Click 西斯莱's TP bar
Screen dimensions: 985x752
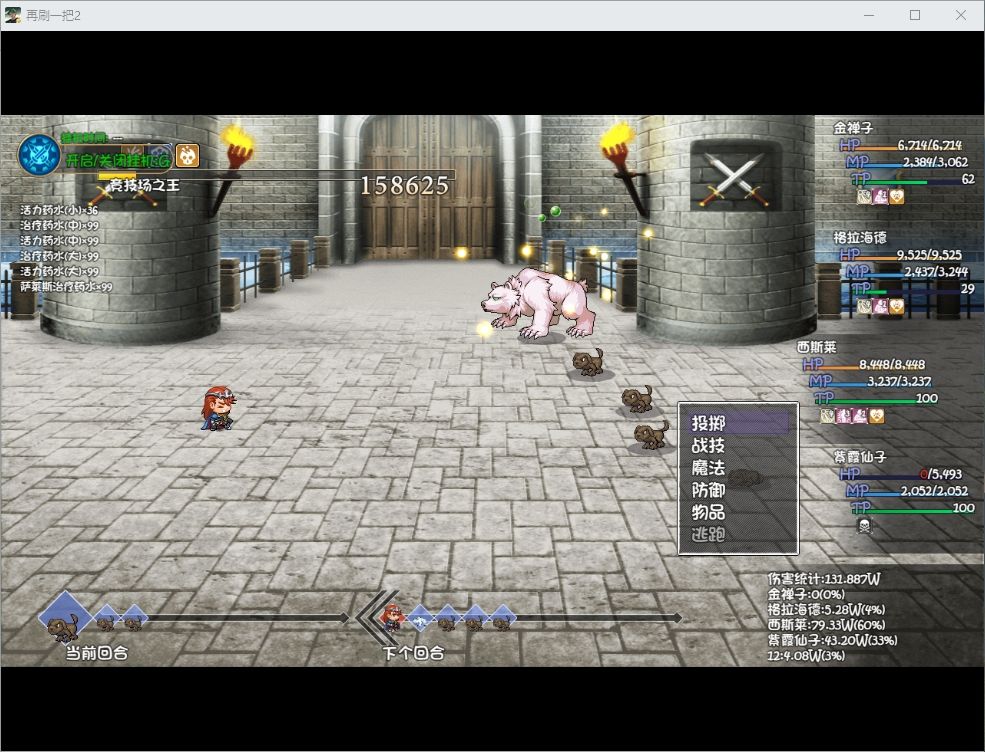[x=876, y=398]
